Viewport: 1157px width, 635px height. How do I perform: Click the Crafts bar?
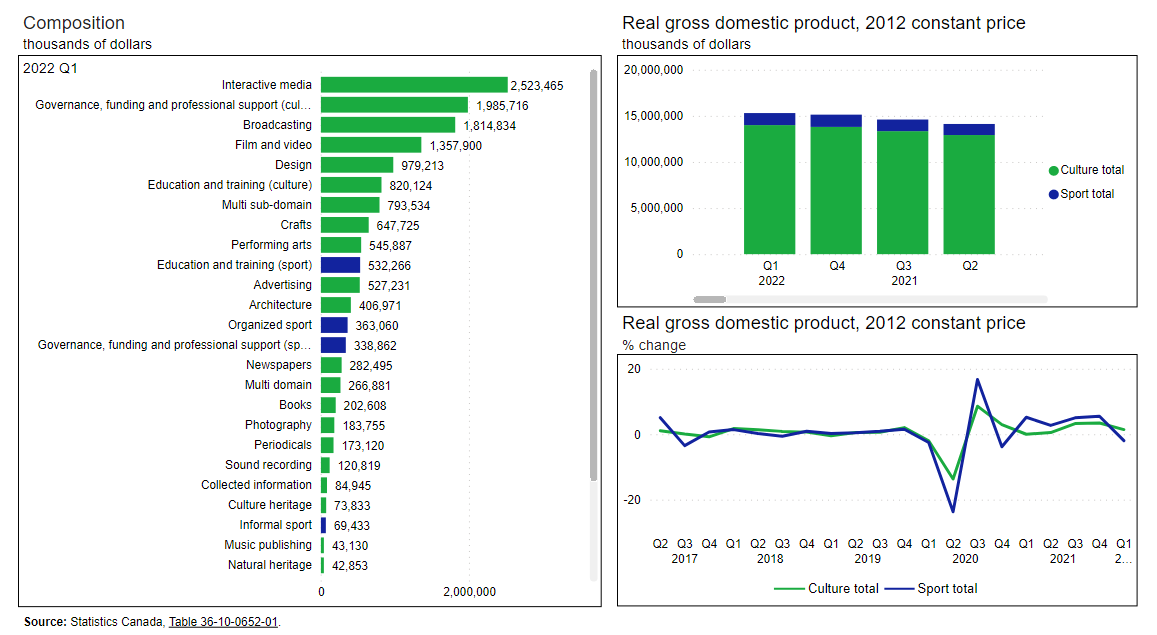(345, 225)
